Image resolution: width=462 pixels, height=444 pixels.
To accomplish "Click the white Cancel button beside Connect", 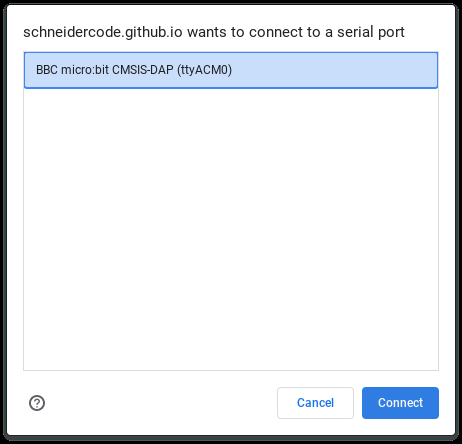I will pos(315,403).
